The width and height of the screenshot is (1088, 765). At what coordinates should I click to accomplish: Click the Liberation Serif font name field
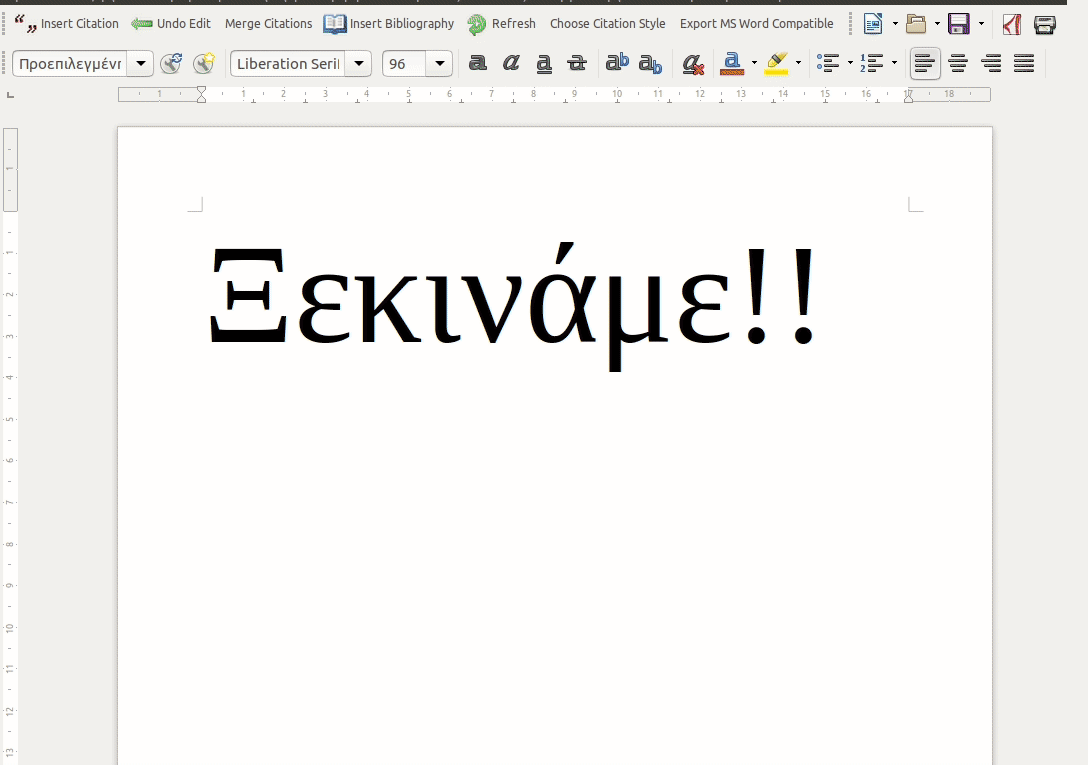(288, 64)
